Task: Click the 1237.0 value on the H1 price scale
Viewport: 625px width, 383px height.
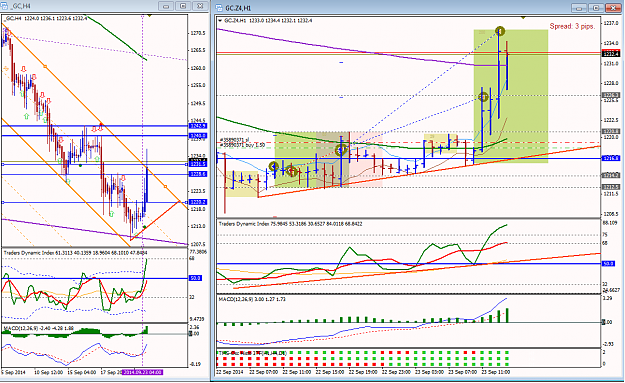Action: point(610,23)
